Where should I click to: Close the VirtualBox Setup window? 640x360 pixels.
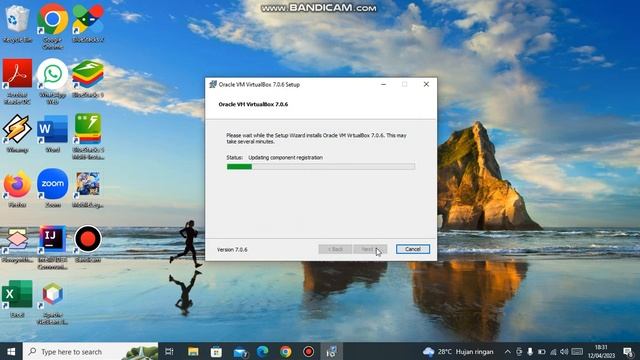426,84
